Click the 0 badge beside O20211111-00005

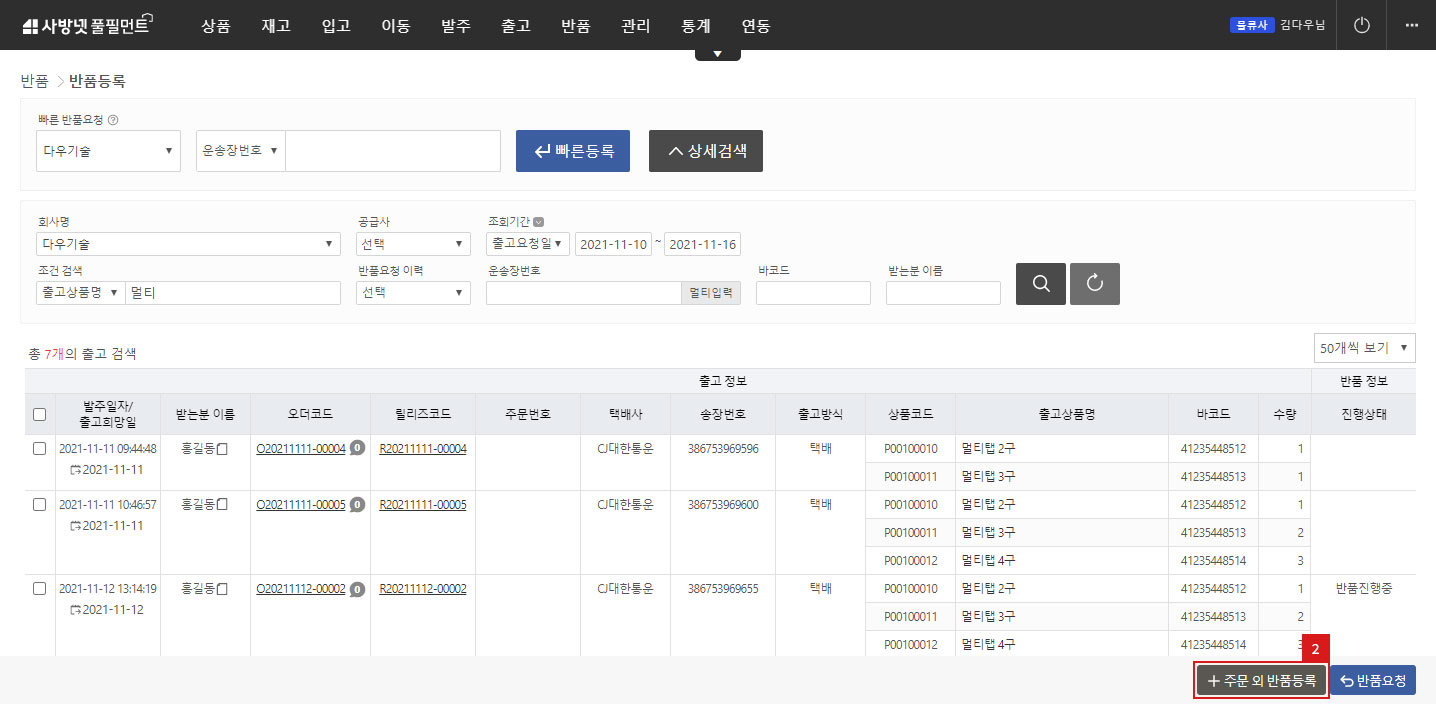[x=357, y=505]
